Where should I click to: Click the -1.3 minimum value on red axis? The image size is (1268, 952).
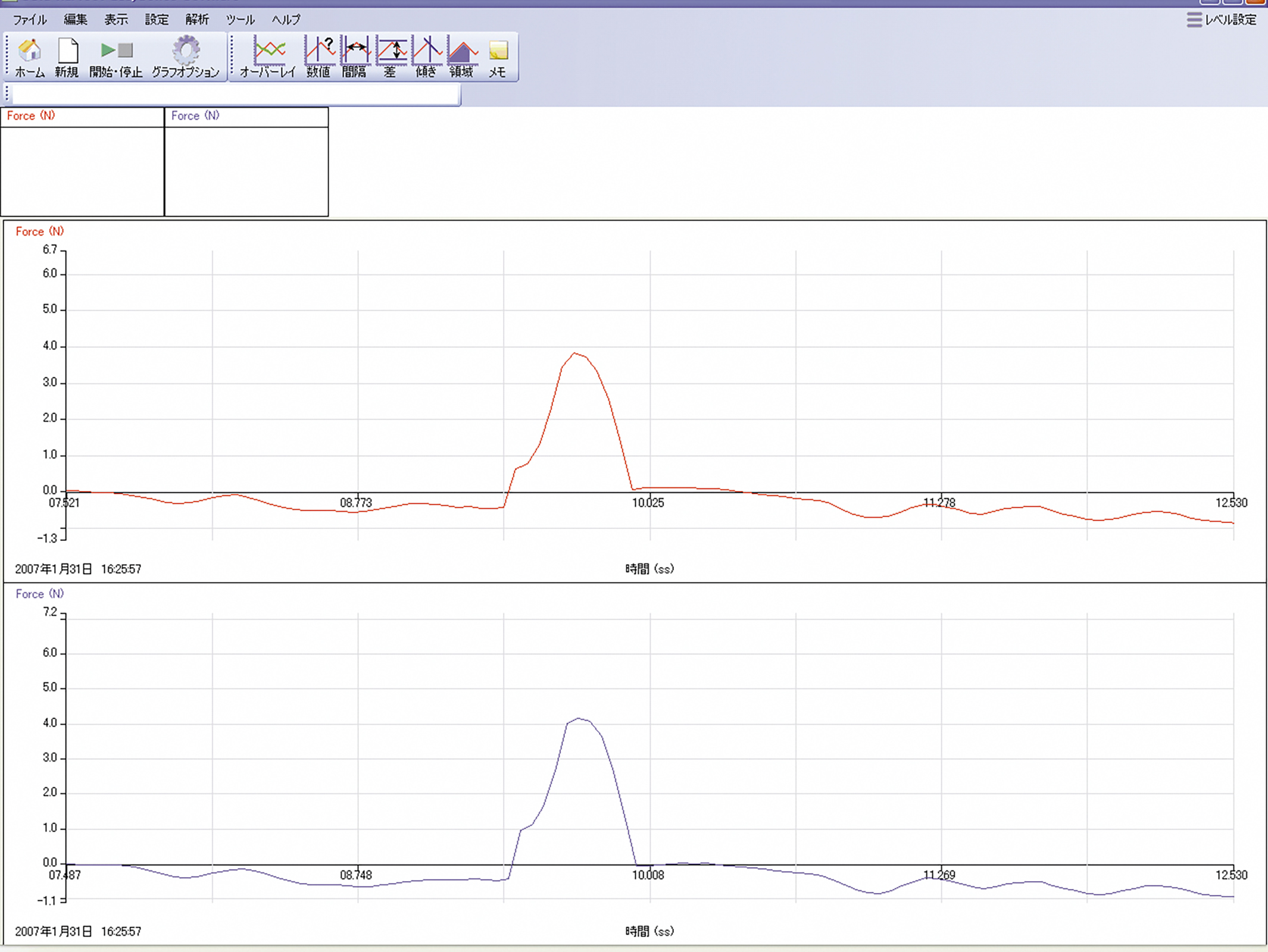coord(47,538)
